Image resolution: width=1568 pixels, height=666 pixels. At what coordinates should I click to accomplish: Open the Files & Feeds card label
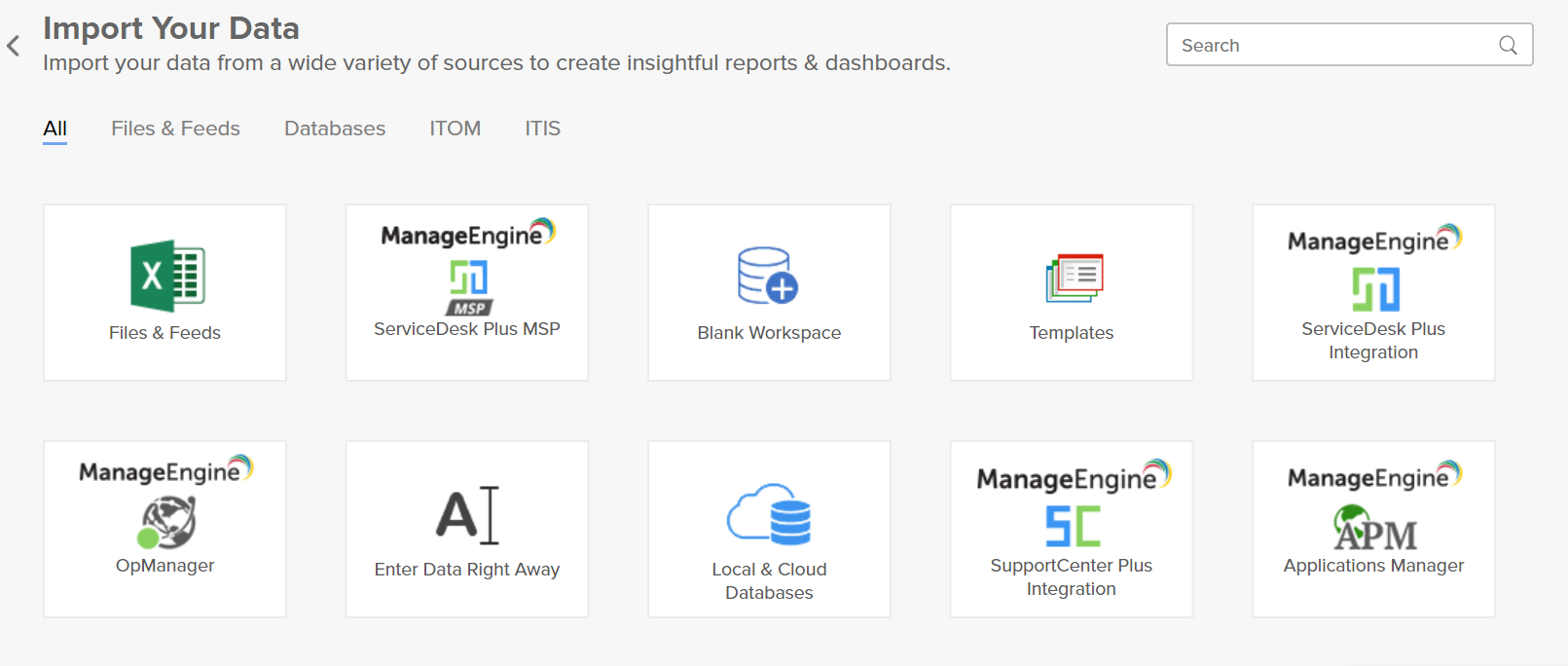pos(165,333)
